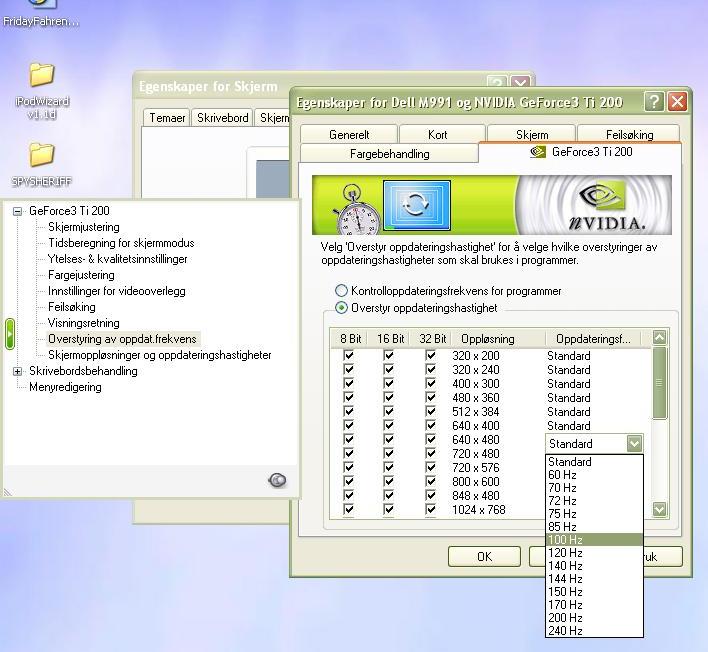Switch to the Generelt tab
The width and height of the screenshot is (708, 652).
pos(349,135)
